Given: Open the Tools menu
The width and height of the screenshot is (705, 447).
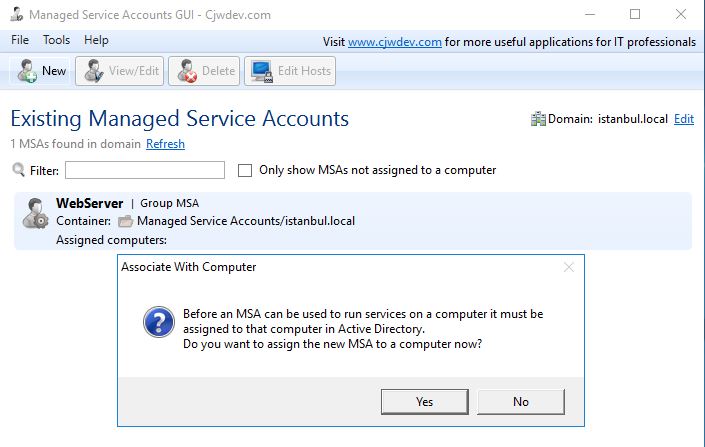Looking at the screenshot, I should click(x=56, y=40).
